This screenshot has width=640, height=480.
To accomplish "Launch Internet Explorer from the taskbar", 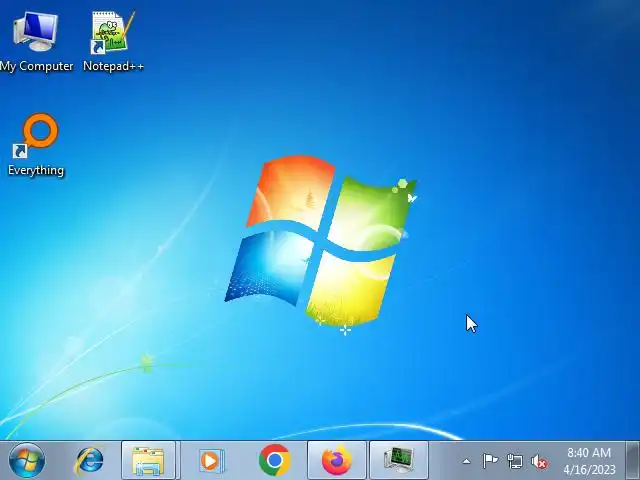I will tap(89, 460).
